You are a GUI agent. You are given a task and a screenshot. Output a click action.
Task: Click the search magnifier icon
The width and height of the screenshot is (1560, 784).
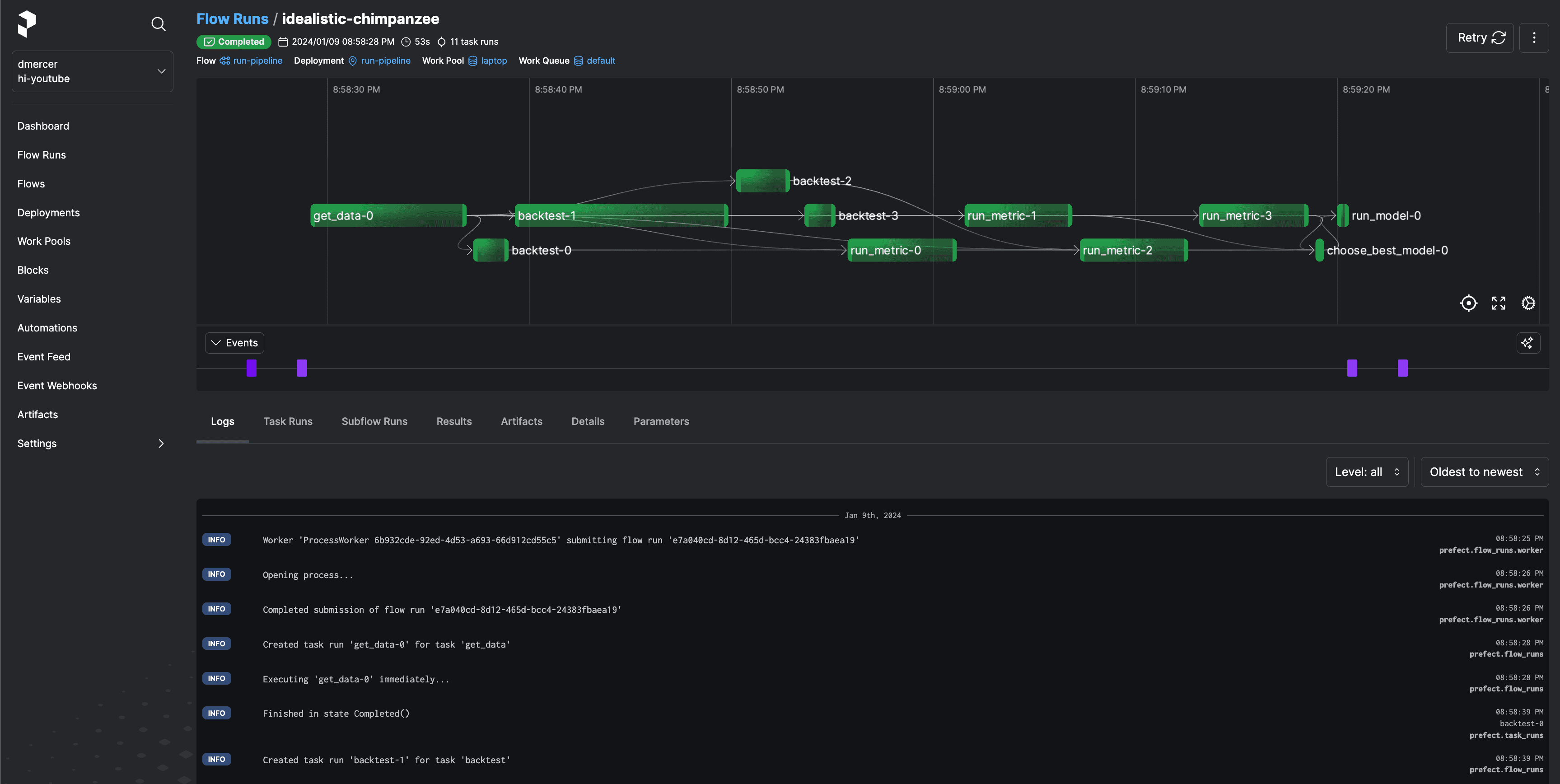pyautogui.click(x=158, y=24)
